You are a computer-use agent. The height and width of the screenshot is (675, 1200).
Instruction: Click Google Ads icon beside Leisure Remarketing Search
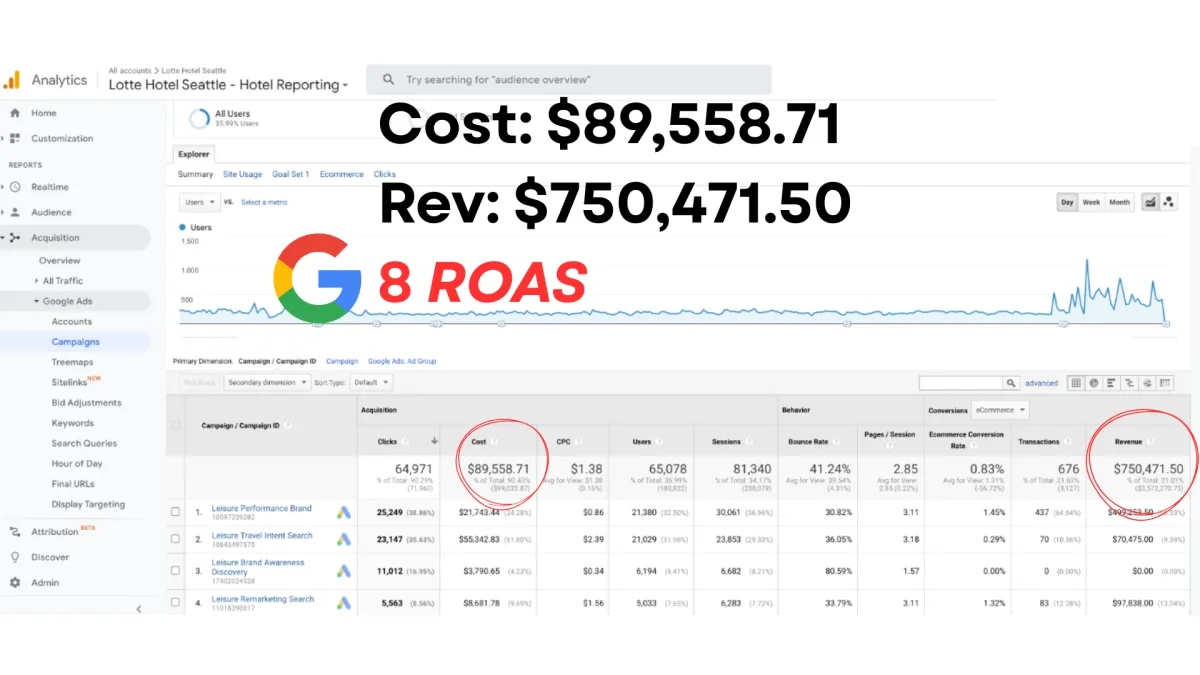pyautogui.click(x=343, y=603)
